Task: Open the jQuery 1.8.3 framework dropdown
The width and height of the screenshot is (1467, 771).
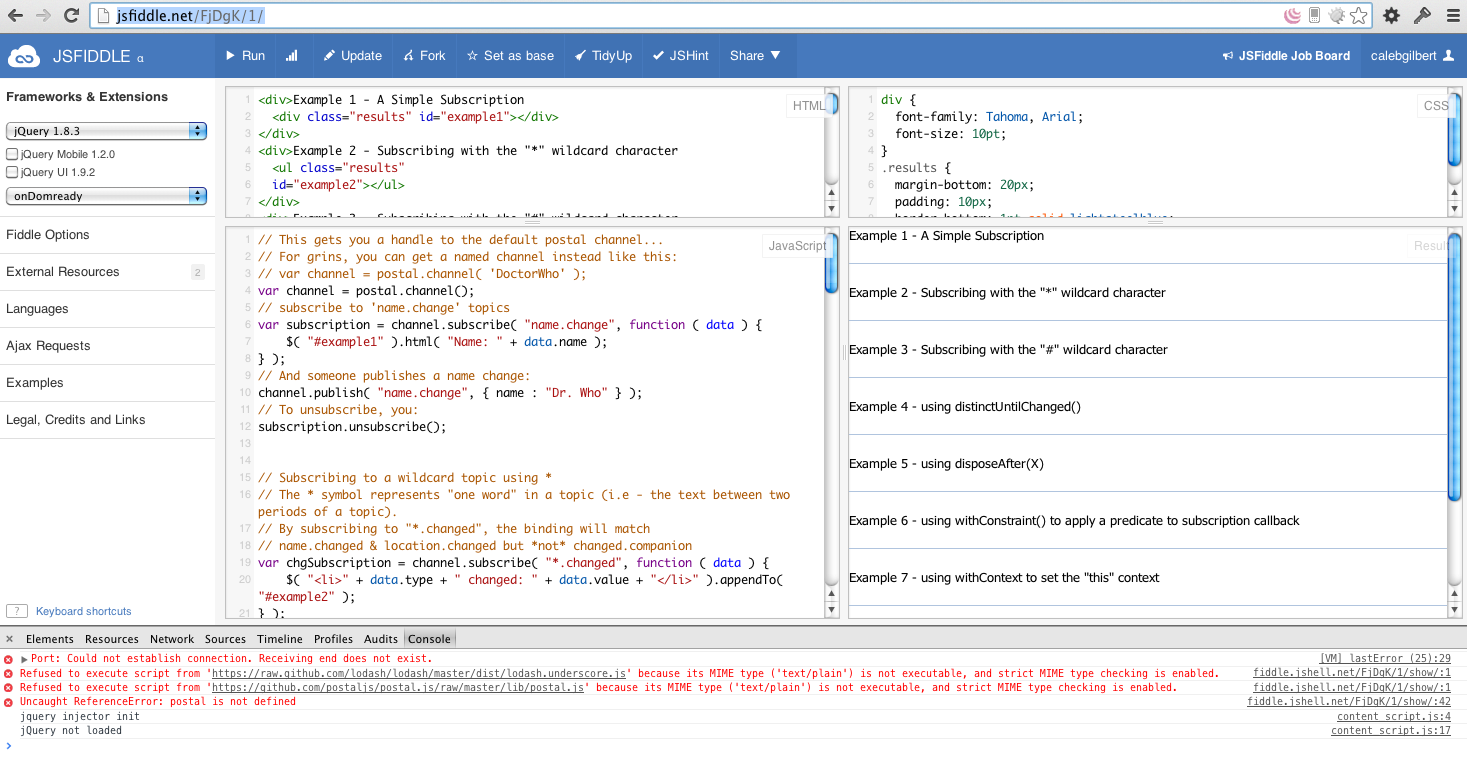Action: [x=106, y=131]
